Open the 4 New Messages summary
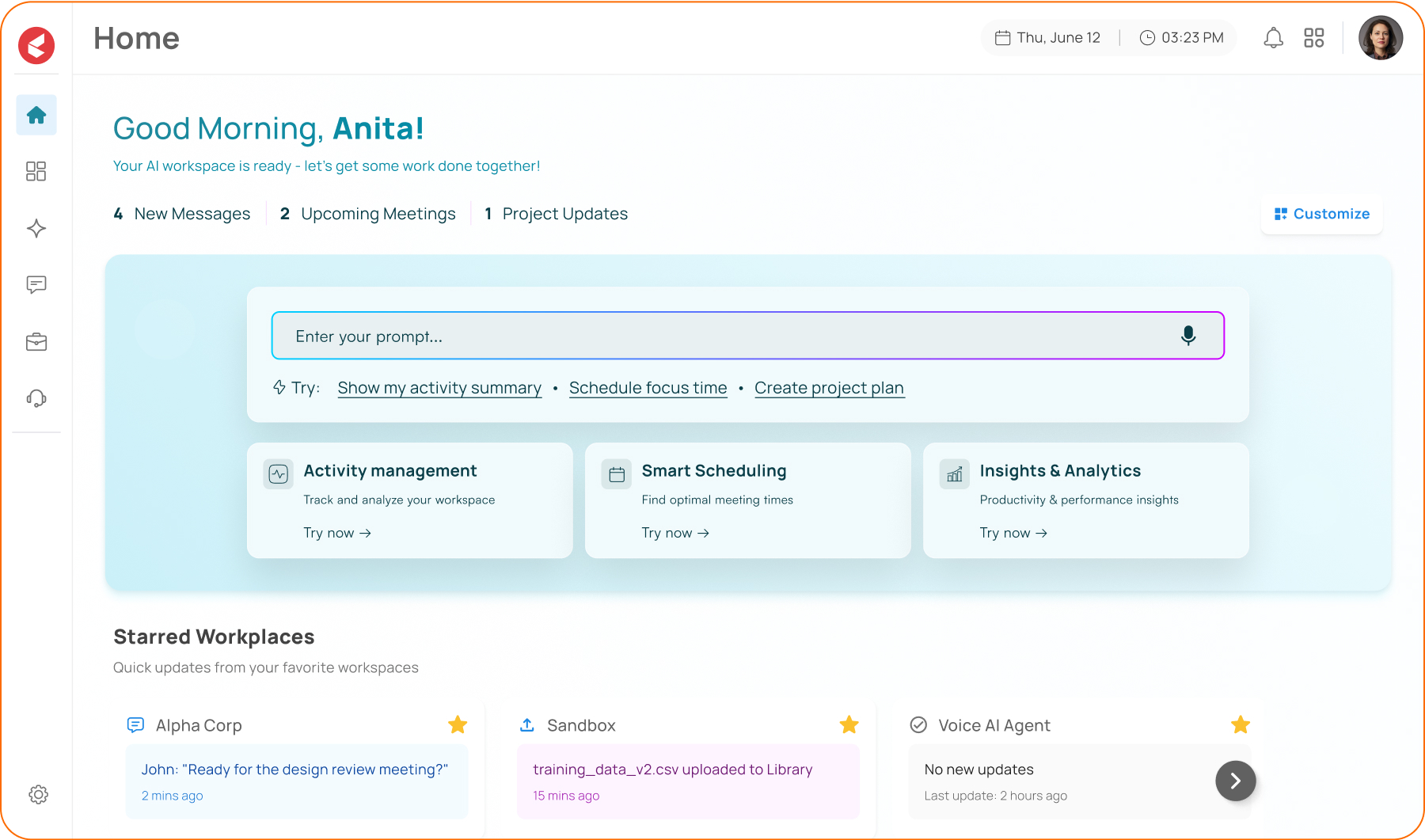 tap(182, 214)
